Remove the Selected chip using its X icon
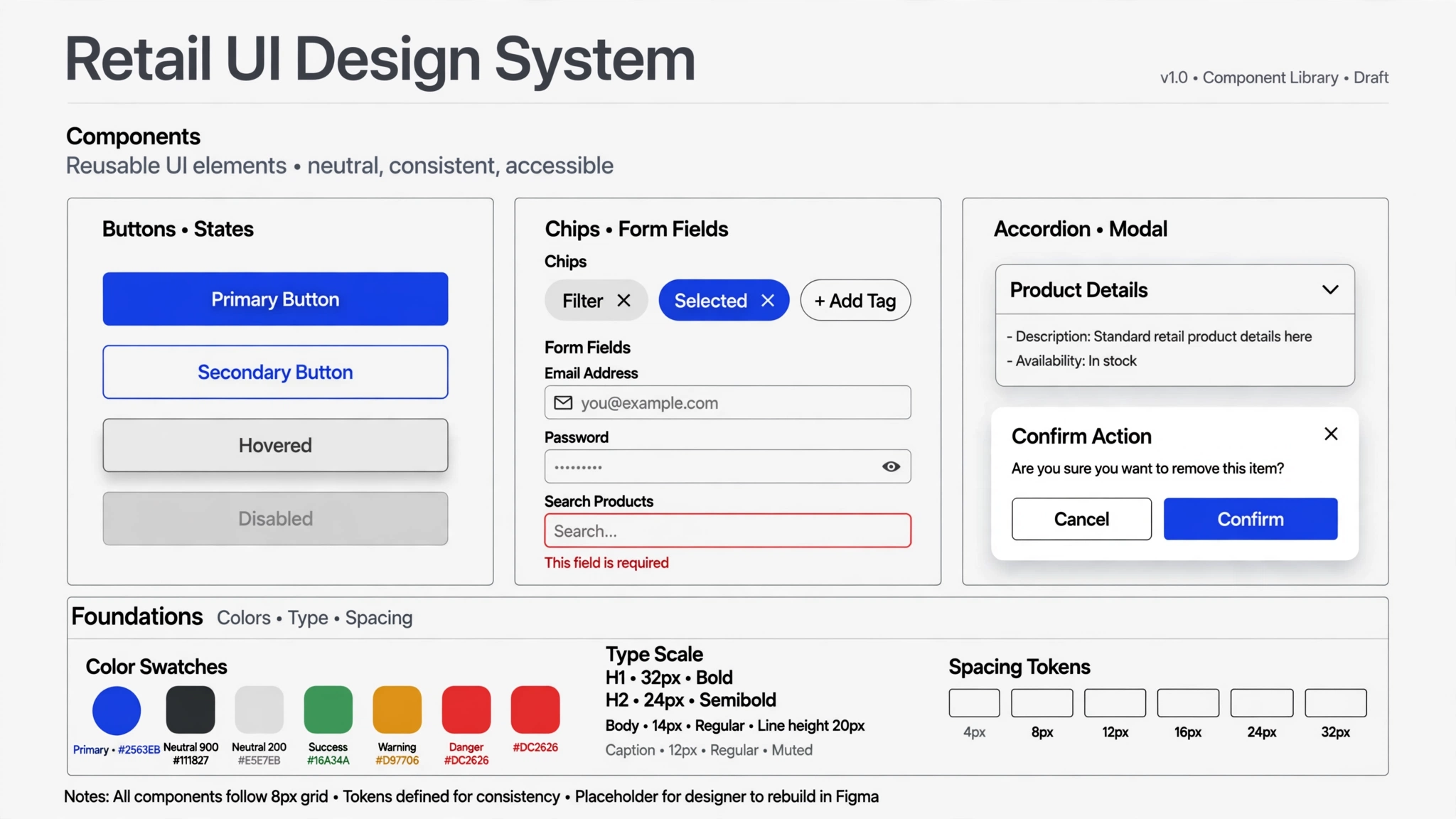The height and width of the screenshot is (819, 1456). (768, 301)
